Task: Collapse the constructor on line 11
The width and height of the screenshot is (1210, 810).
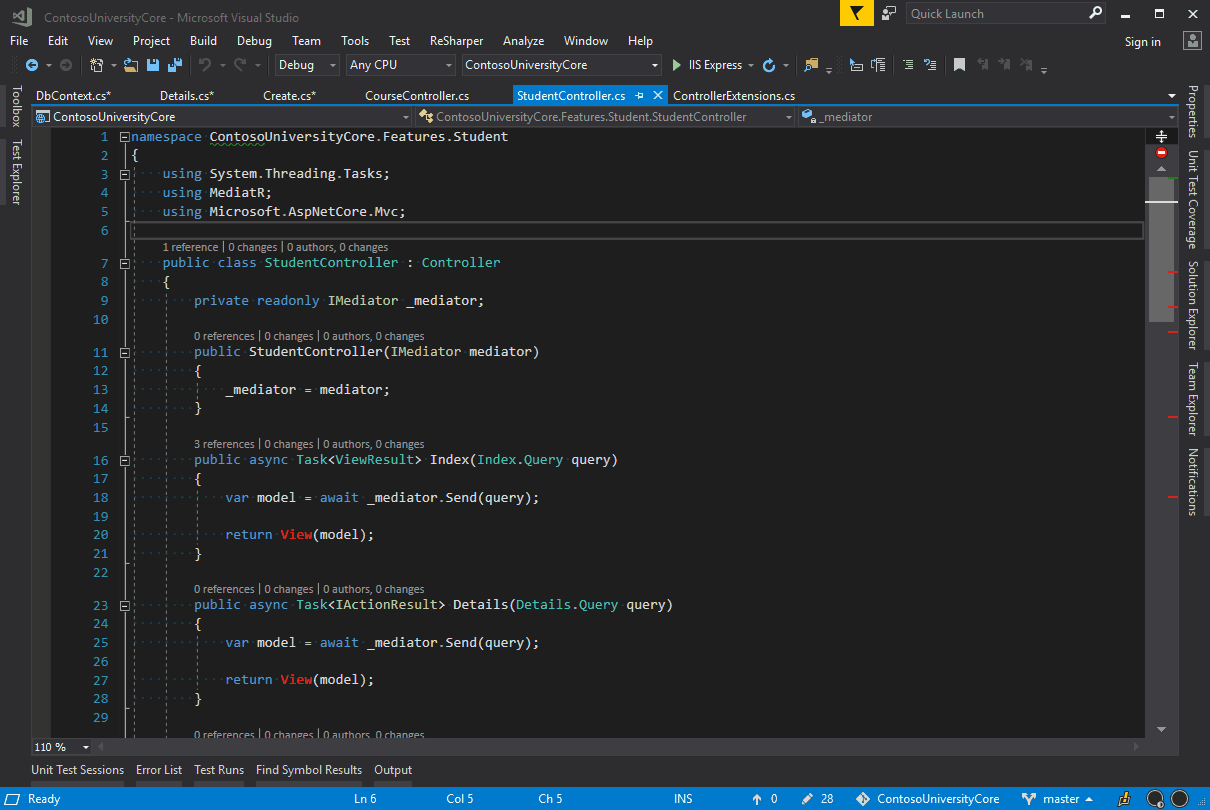Action: [x=124, y=352]
